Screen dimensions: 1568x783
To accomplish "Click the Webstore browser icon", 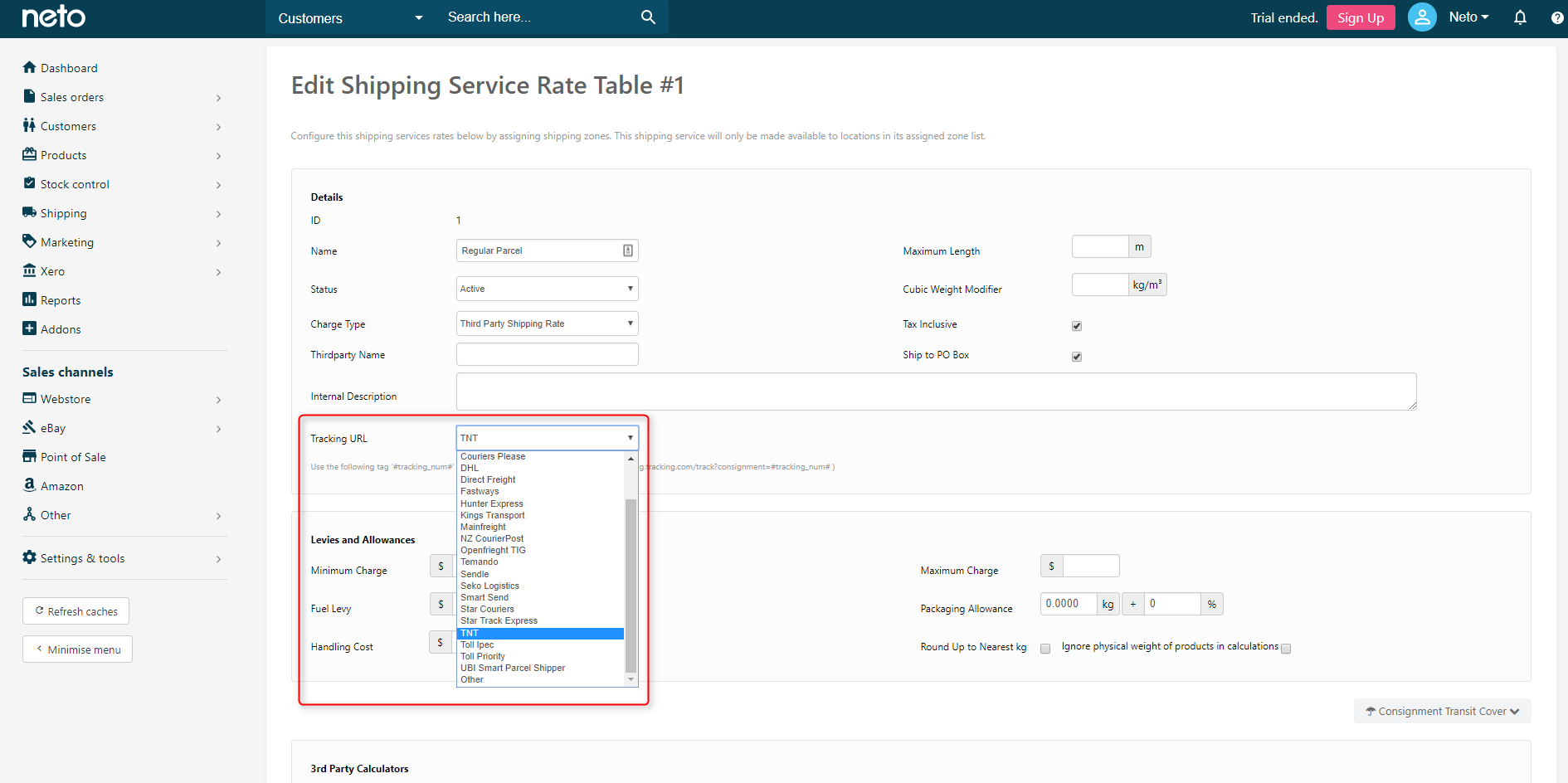I will (x=30, y=398).
